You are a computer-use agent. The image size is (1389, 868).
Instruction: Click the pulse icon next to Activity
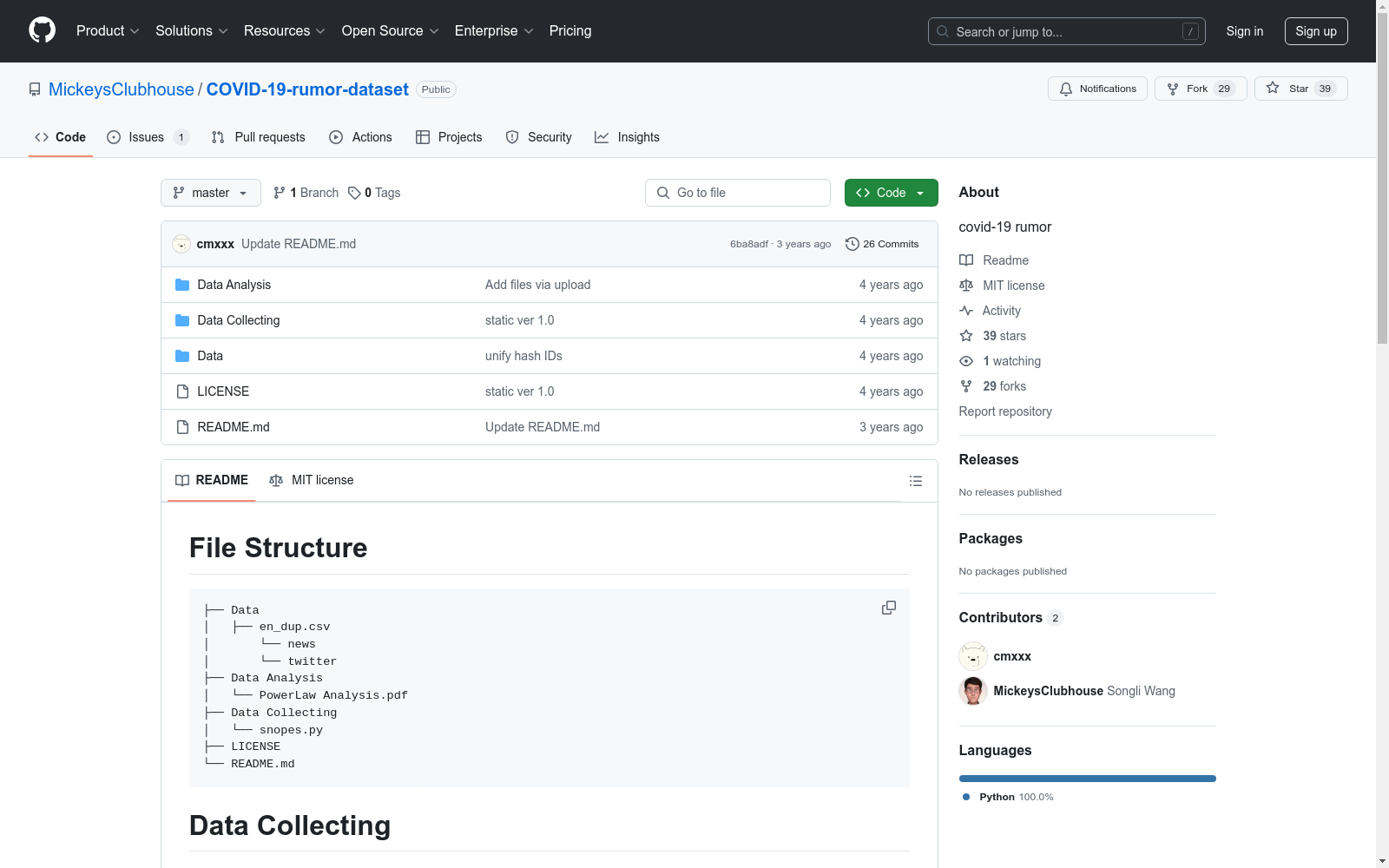click(x=966, y=311)
